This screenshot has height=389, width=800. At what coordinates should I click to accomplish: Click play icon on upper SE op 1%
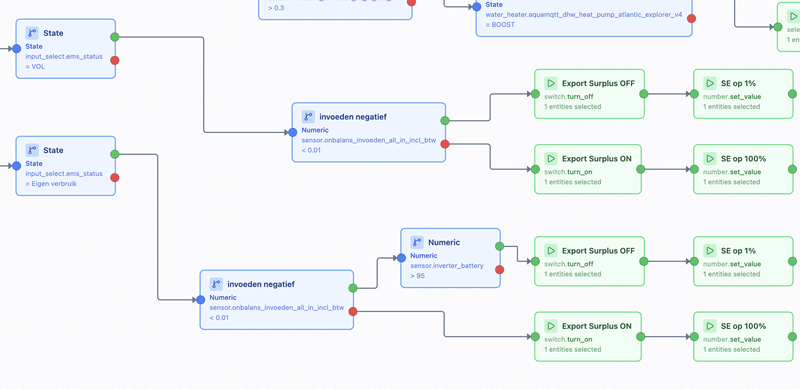[710, 83]
